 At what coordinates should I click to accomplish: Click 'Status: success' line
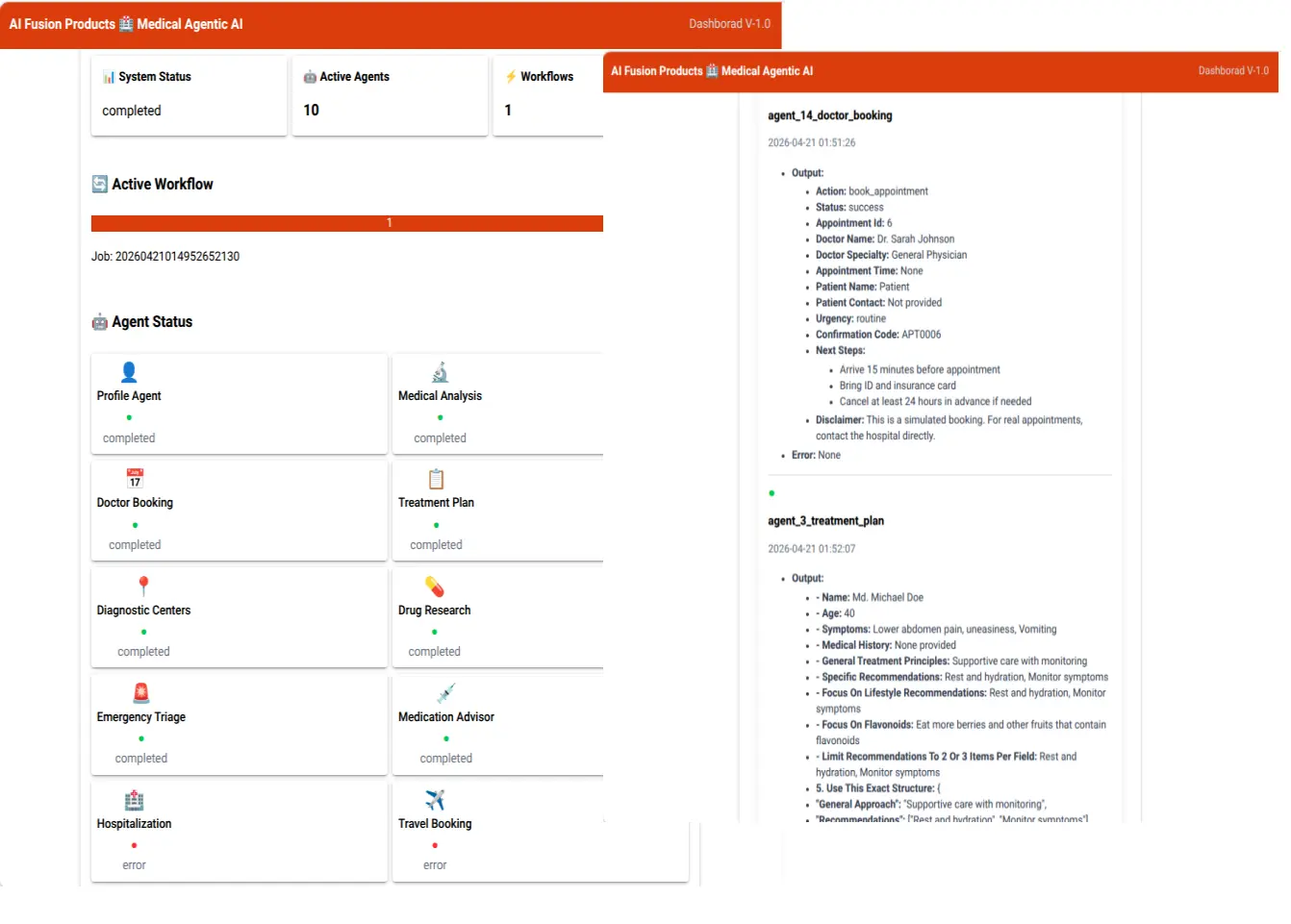tap(849, 208)
